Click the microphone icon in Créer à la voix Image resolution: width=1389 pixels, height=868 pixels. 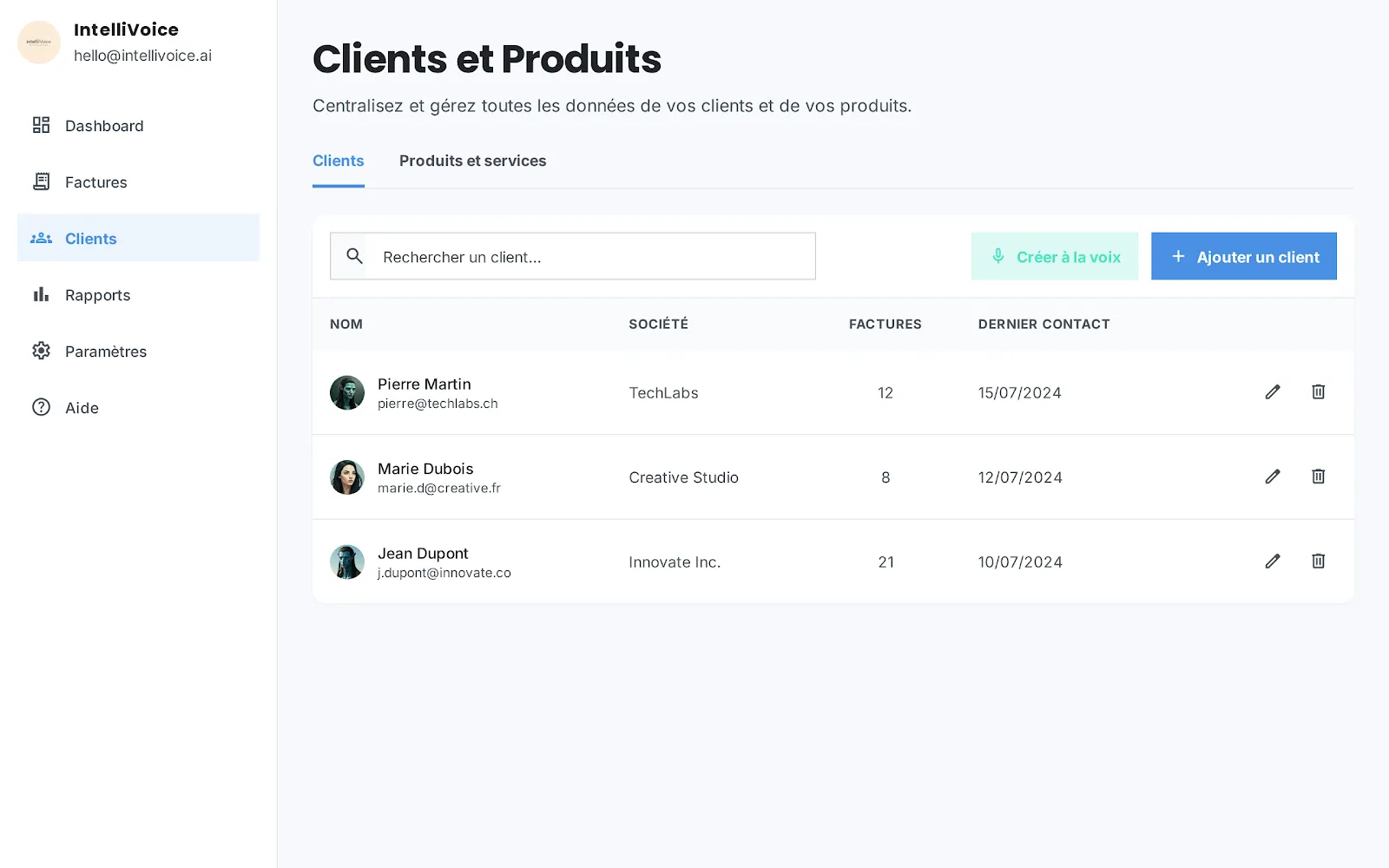pyautogui.click(x=998, y=256)
